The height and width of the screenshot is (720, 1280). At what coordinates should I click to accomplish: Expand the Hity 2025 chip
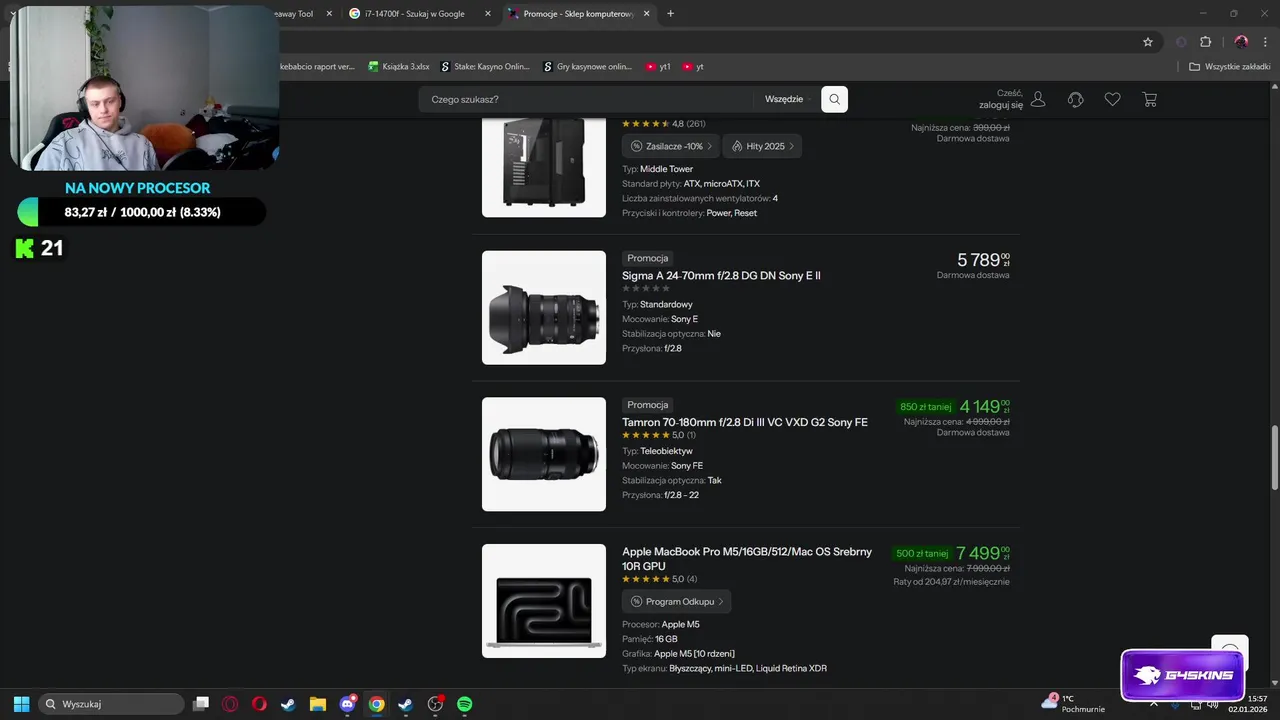click(762, 146)
